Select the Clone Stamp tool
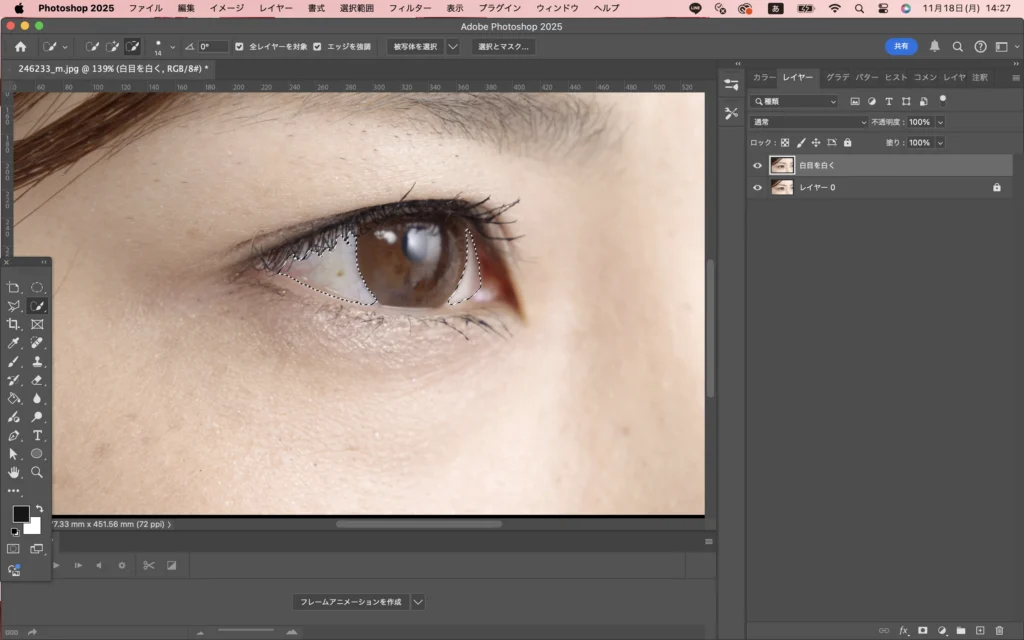 click(x=37, y=362)
